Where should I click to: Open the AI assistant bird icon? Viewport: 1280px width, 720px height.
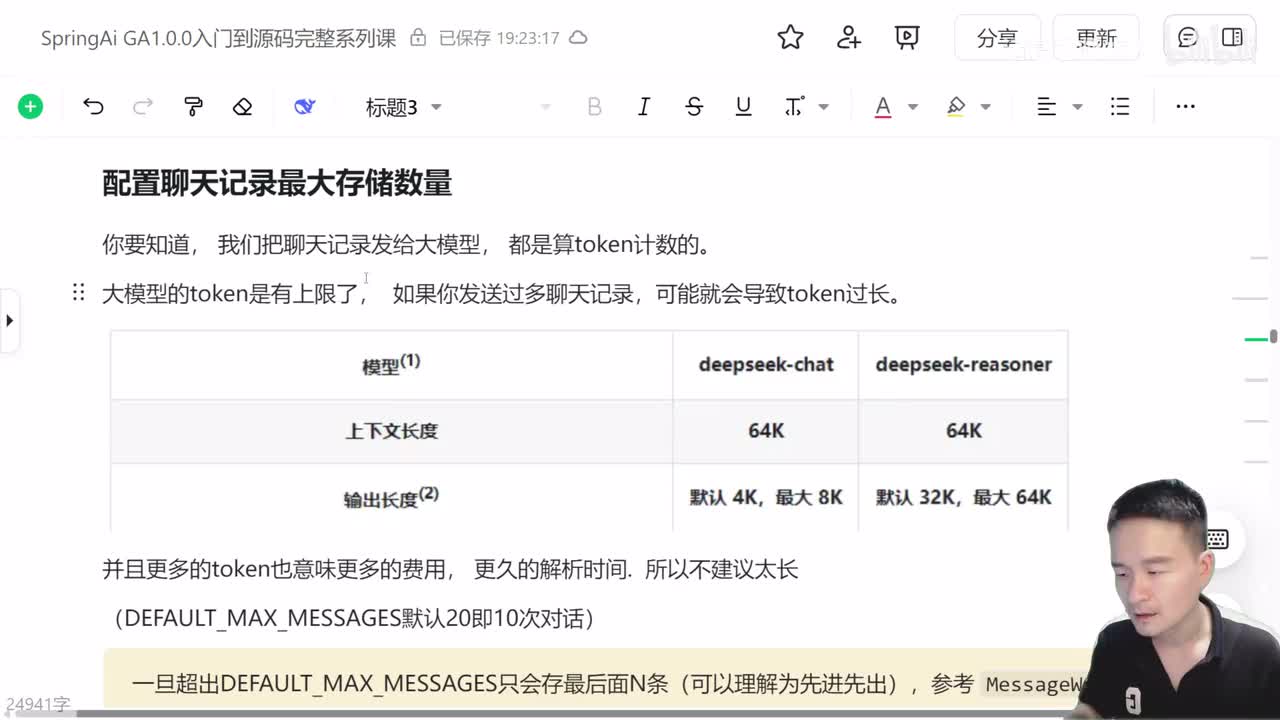(x=305, y=107)
